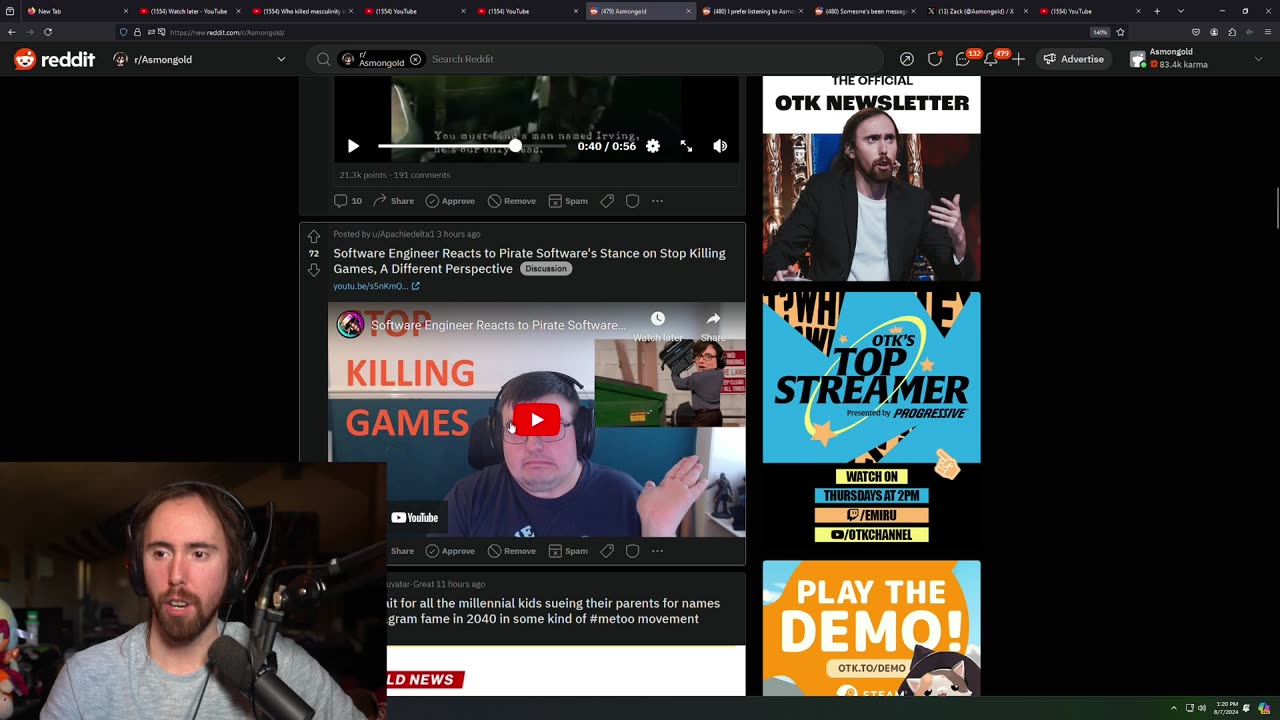Viewport: 1280px width, 720px height.
Task: Click the plus Create Post icon
Action: coord(1018,59)
